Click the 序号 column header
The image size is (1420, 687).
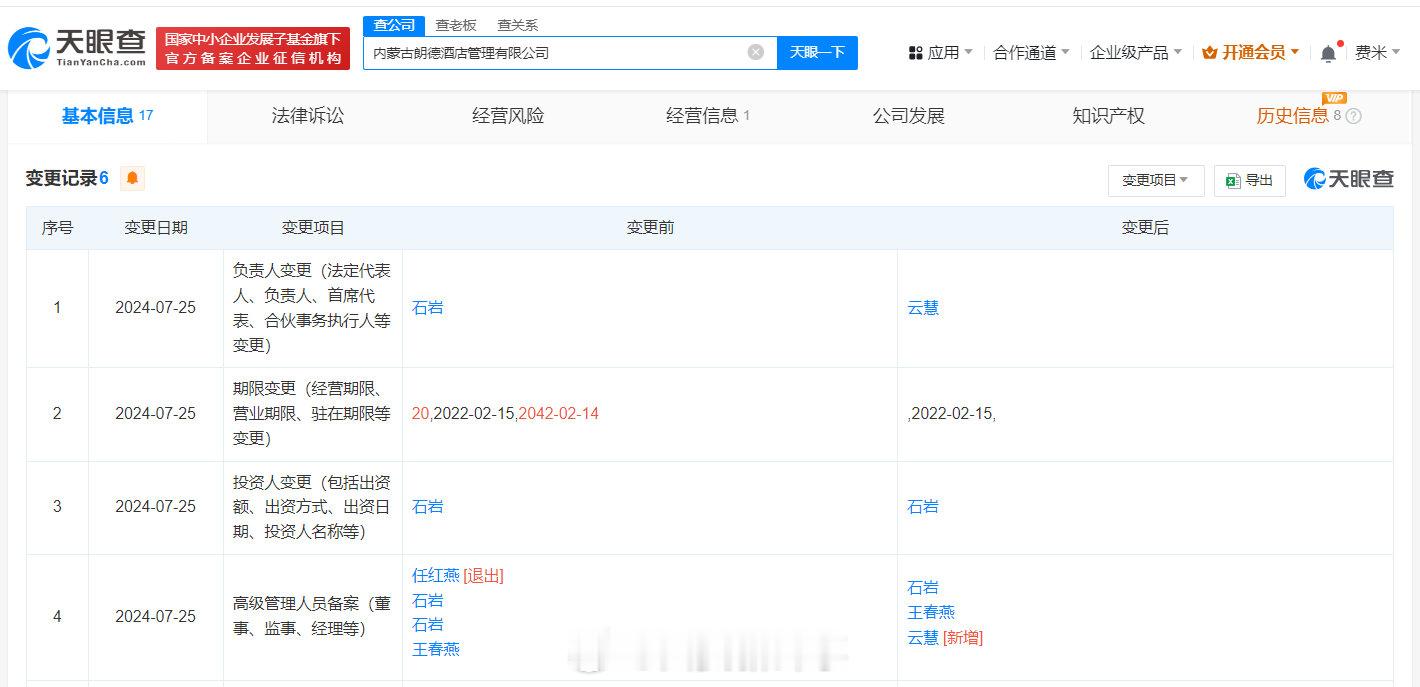[57, 228]
